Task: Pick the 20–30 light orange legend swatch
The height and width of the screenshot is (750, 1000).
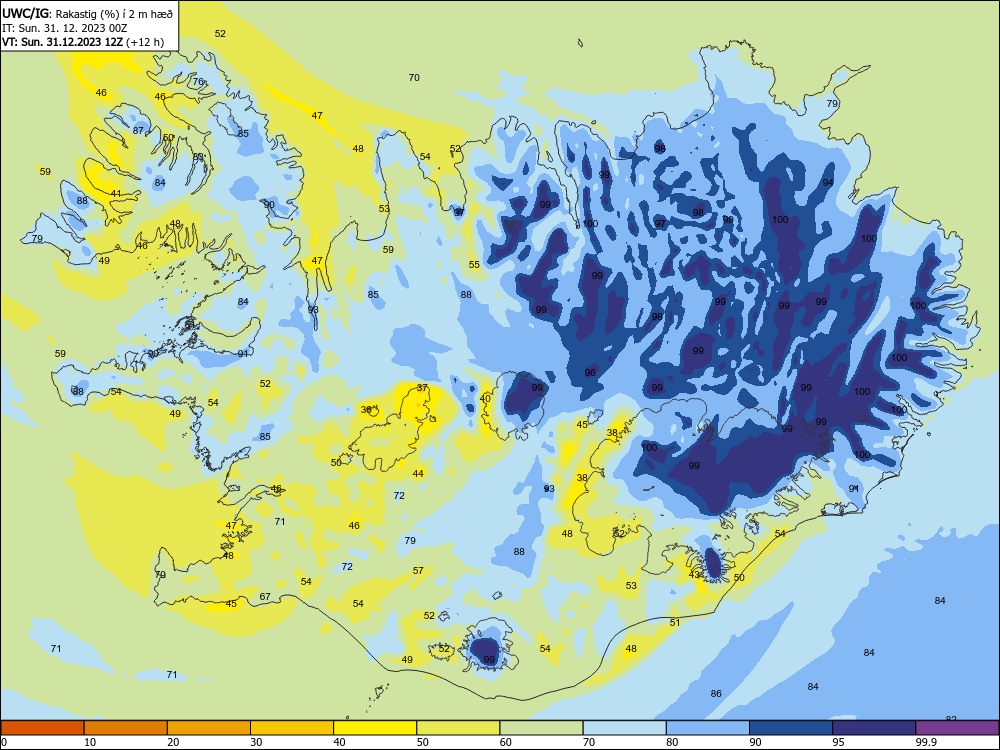Action: [209, 728]
